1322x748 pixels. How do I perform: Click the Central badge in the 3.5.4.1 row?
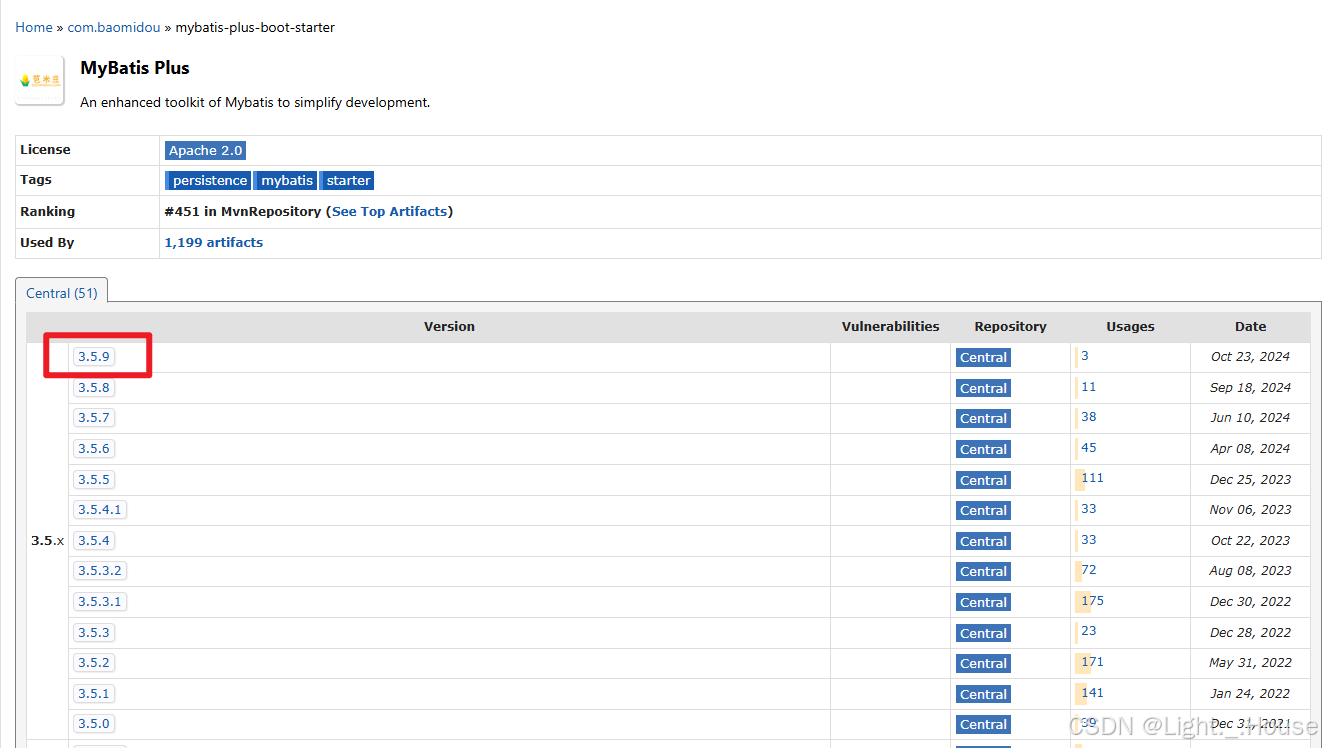tap(983, 511)
